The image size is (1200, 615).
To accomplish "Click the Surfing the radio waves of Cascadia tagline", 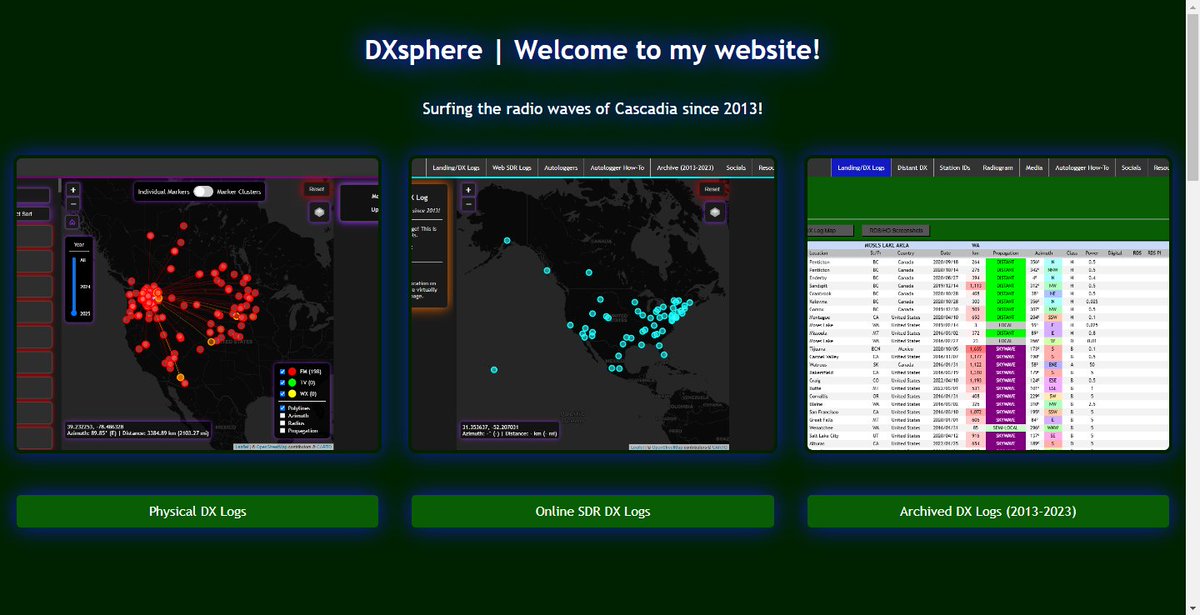I will [x=592, y=107].
